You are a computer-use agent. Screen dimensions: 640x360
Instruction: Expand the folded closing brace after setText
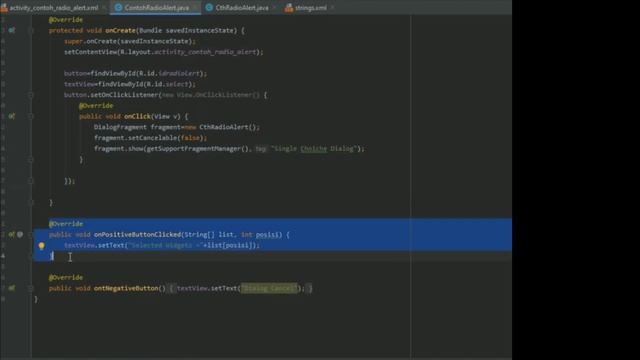point(310,288)
